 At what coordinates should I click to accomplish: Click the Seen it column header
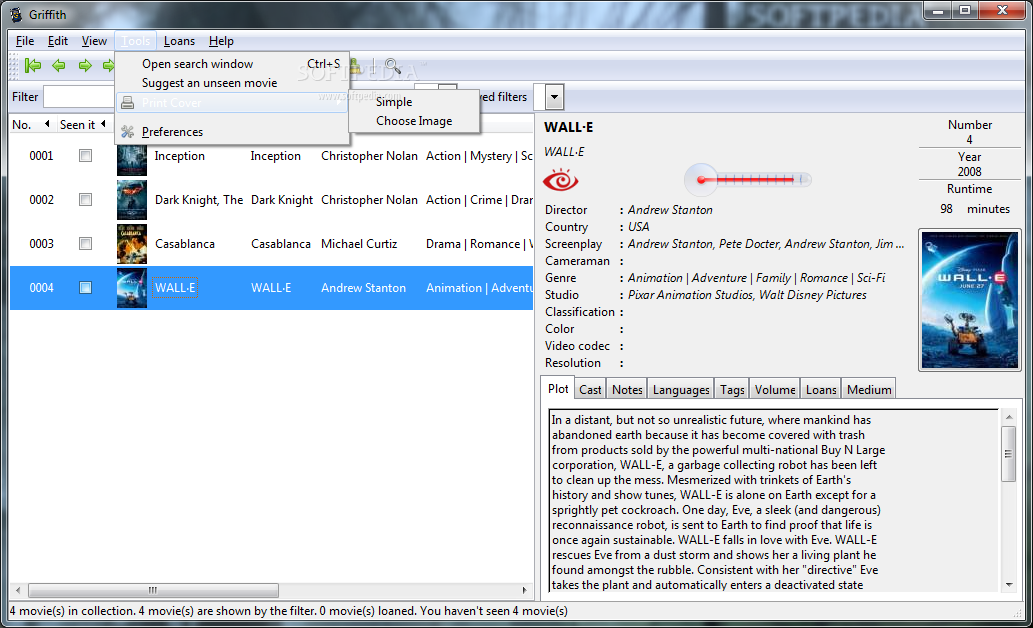coord(82,125)
